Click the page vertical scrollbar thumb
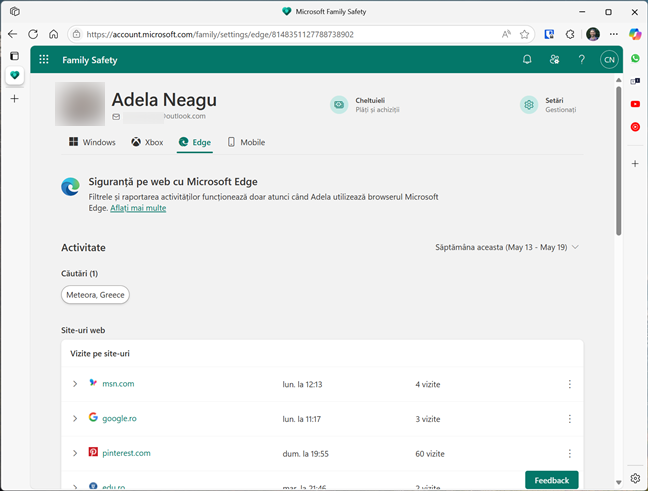This screenshot has width=648, height=491. pos(619,161)
